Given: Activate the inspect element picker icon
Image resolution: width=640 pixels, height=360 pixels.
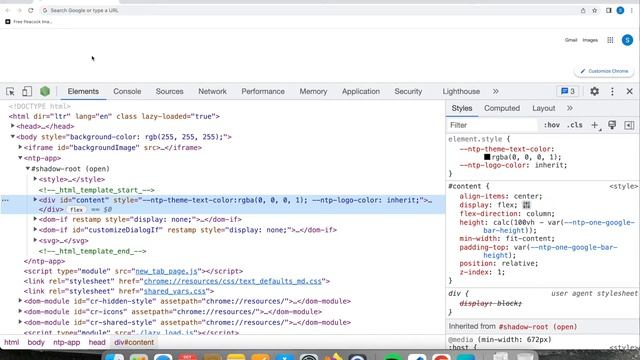Looking at the screenshot, I should coord(10,91).
